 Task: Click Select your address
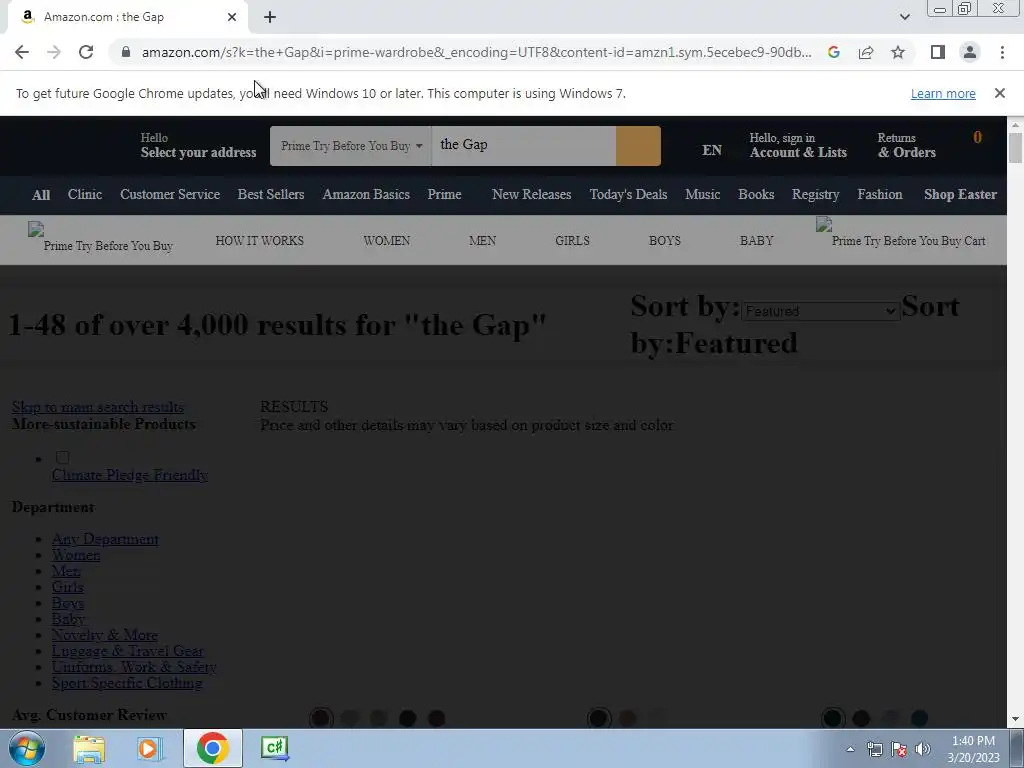pyautogui.click(x=199, y=152)
